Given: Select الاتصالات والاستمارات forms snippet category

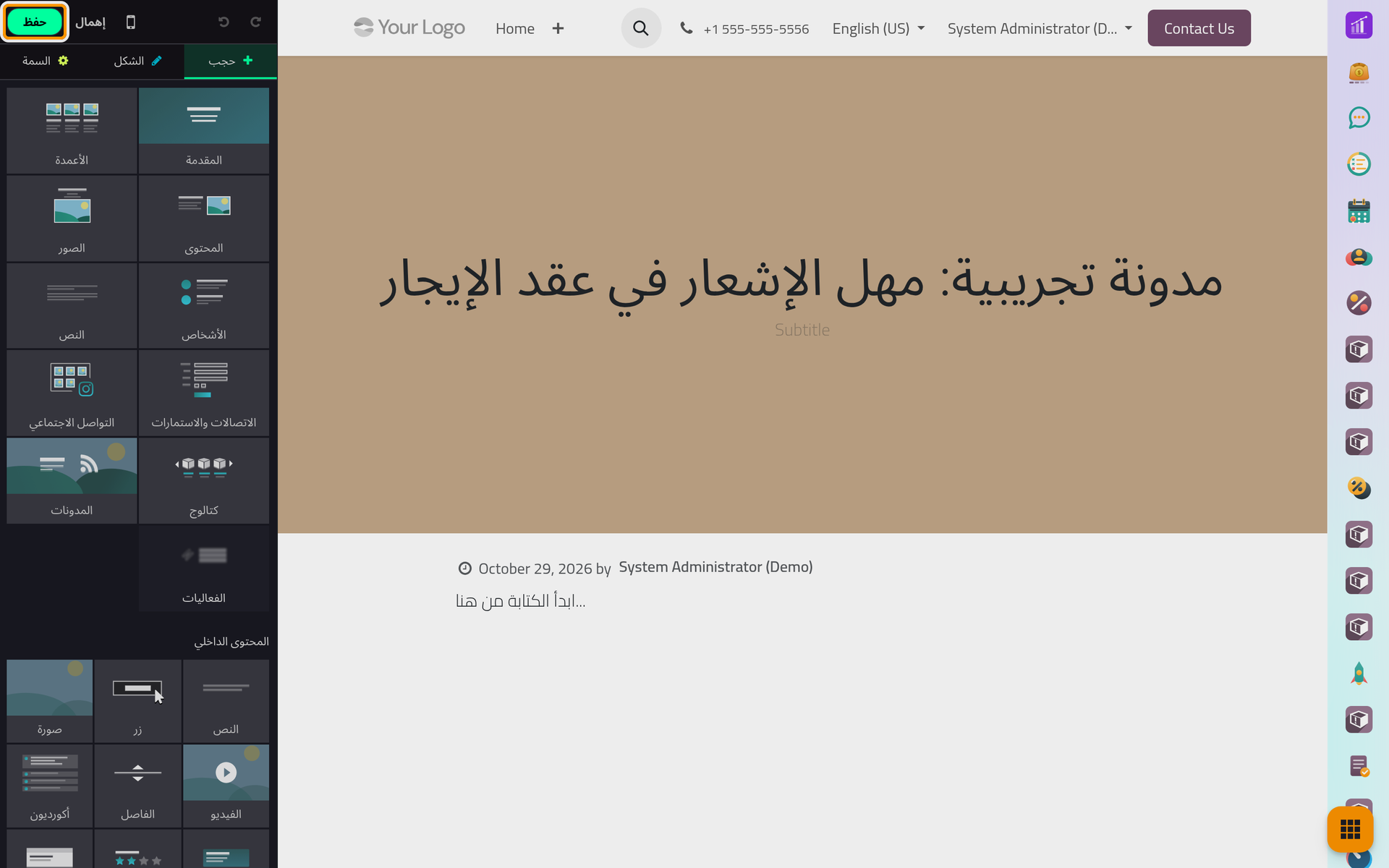Looking at the screenshot, I should [x=204, y=393].
